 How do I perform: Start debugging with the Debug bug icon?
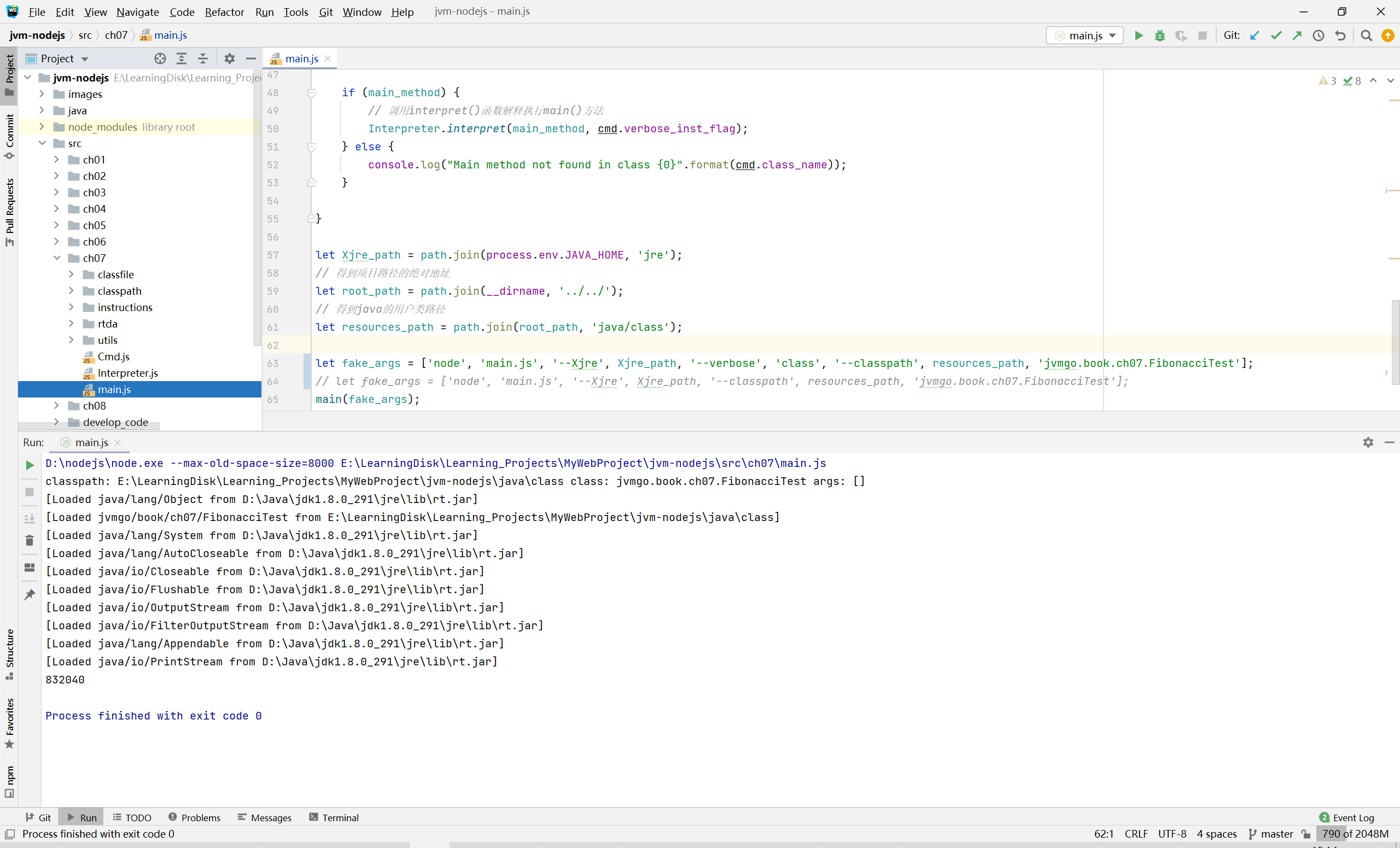click(1160, 35)
